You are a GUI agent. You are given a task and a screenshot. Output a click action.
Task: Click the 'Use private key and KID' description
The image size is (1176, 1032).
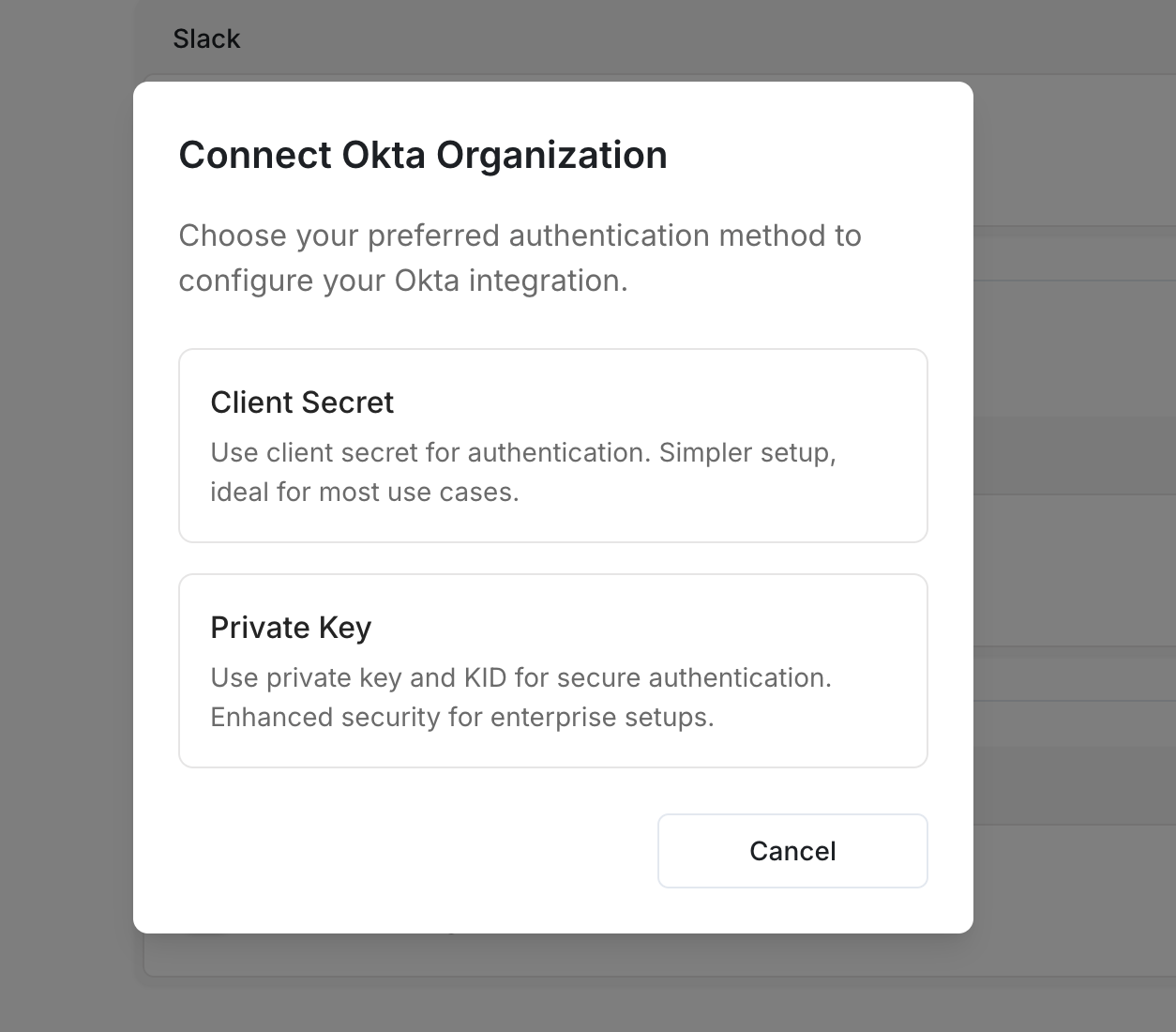pos(520,697)
